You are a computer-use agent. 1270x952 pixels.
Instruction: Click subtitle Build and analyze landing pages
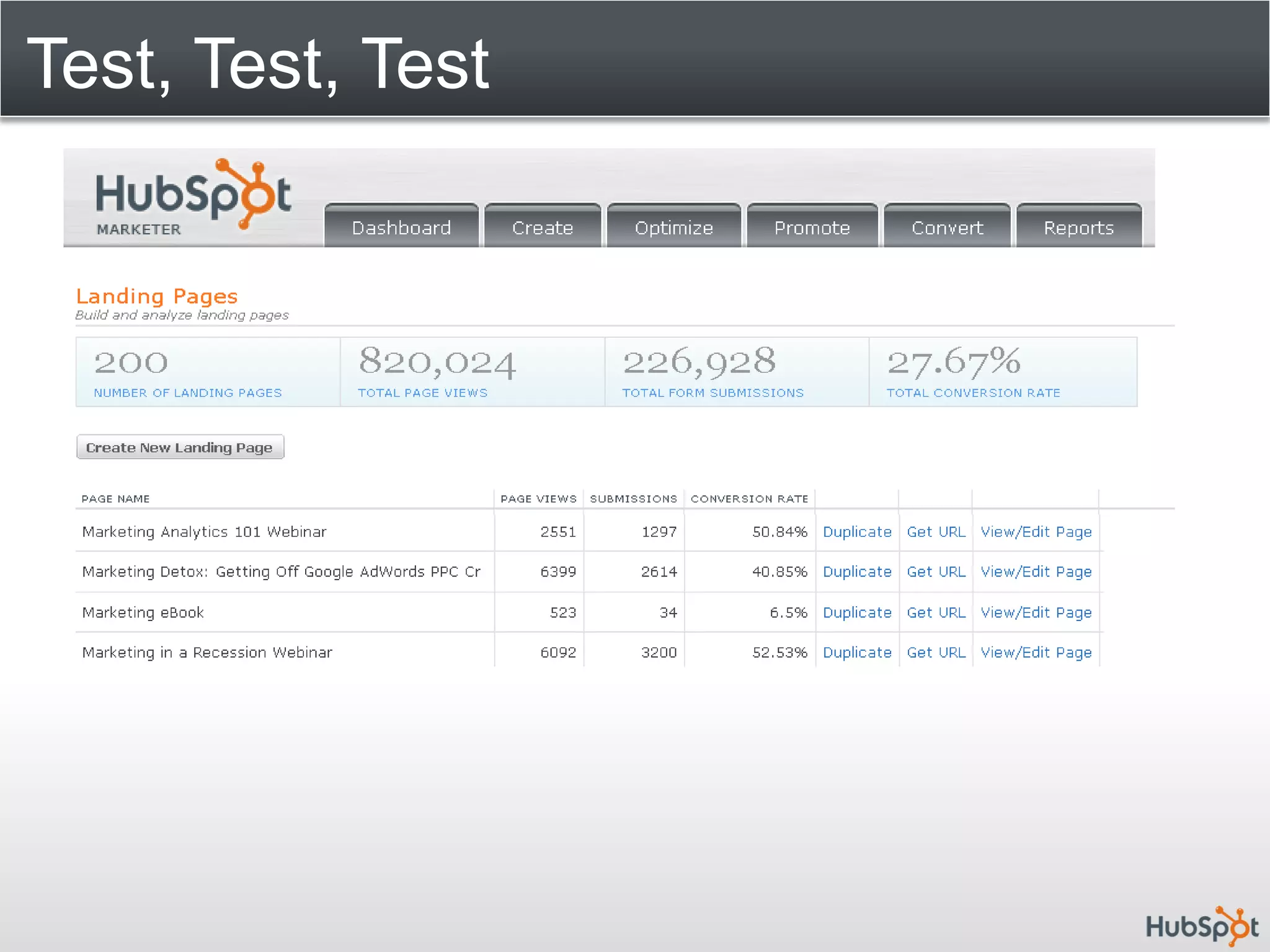tap(182, 315)
